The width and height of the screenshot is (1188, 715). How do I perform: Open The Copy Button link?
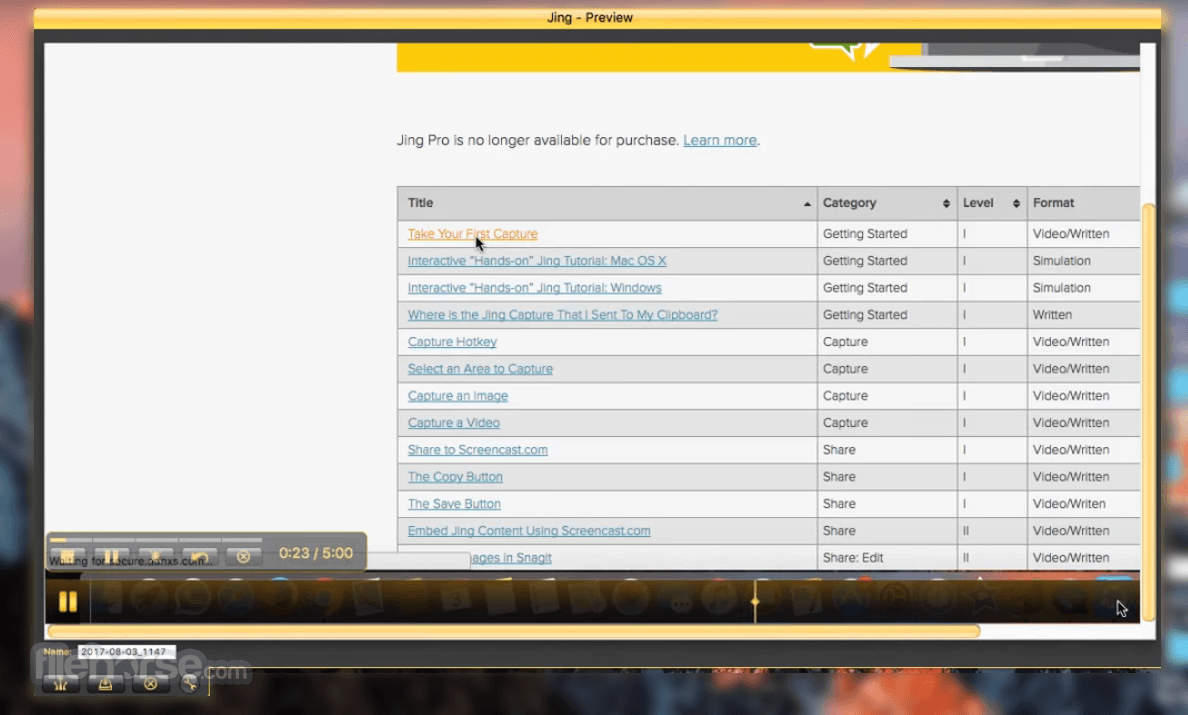coord(455,476)
